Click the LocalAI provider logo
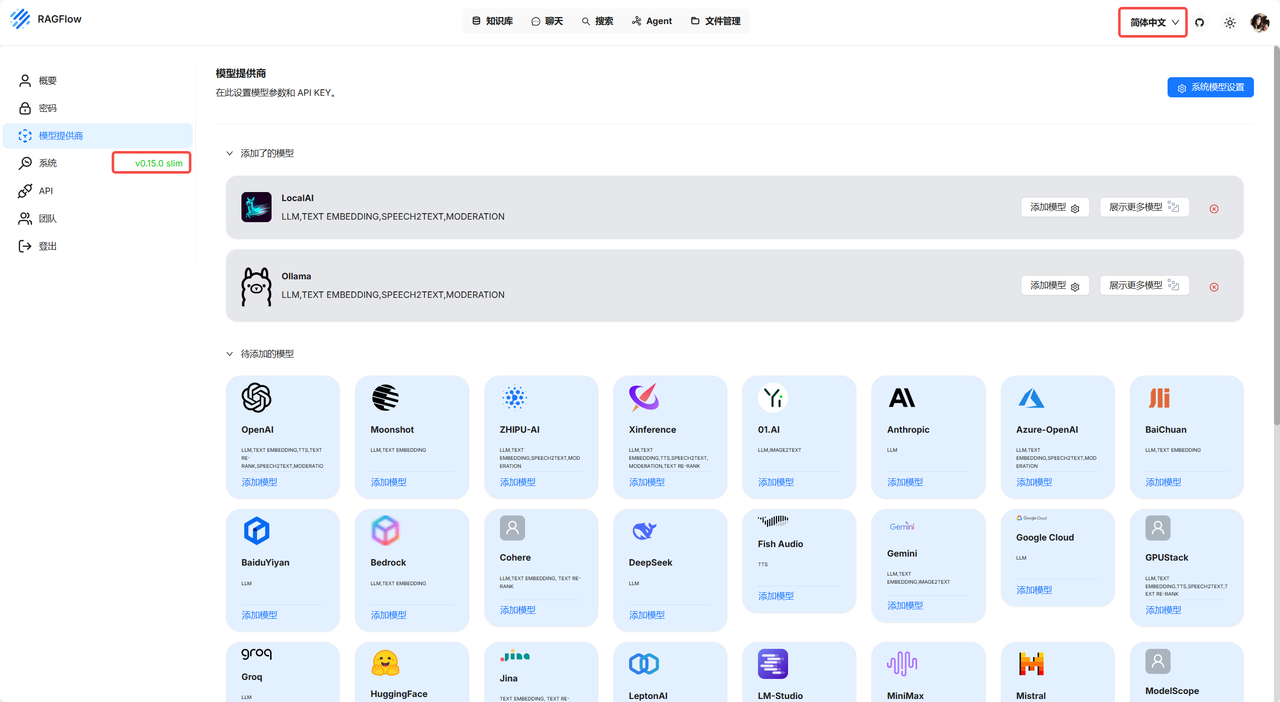Screen dimensions: 1280x702 pos(256,207)
